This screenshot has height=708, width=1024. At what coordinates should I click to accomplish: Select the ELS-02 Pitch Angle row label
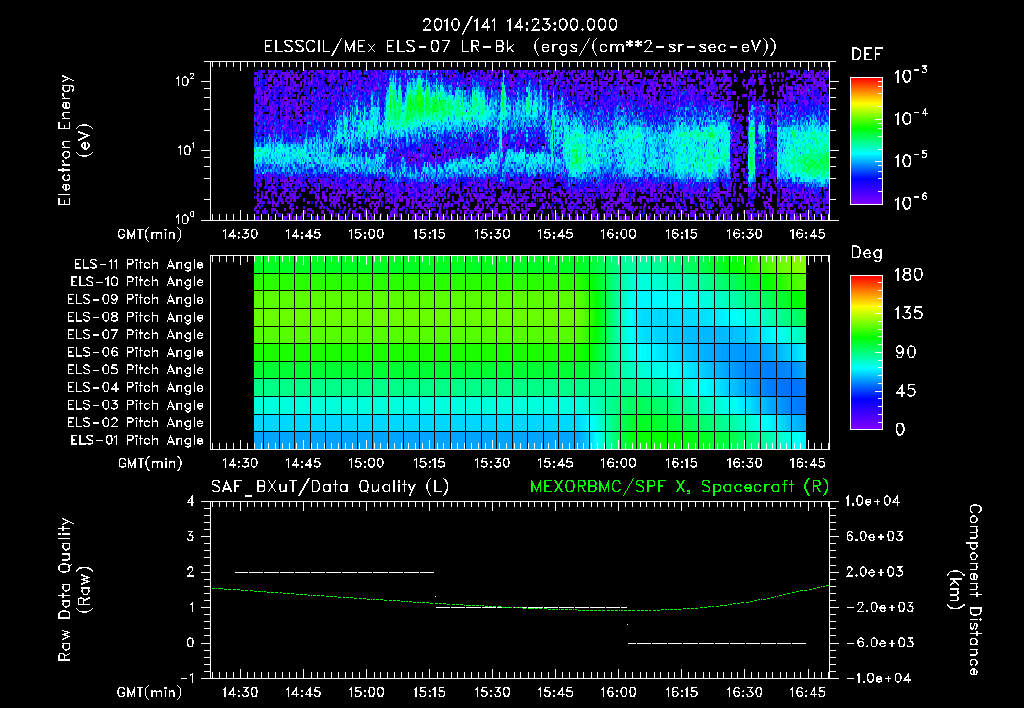[x=135, y=423]
